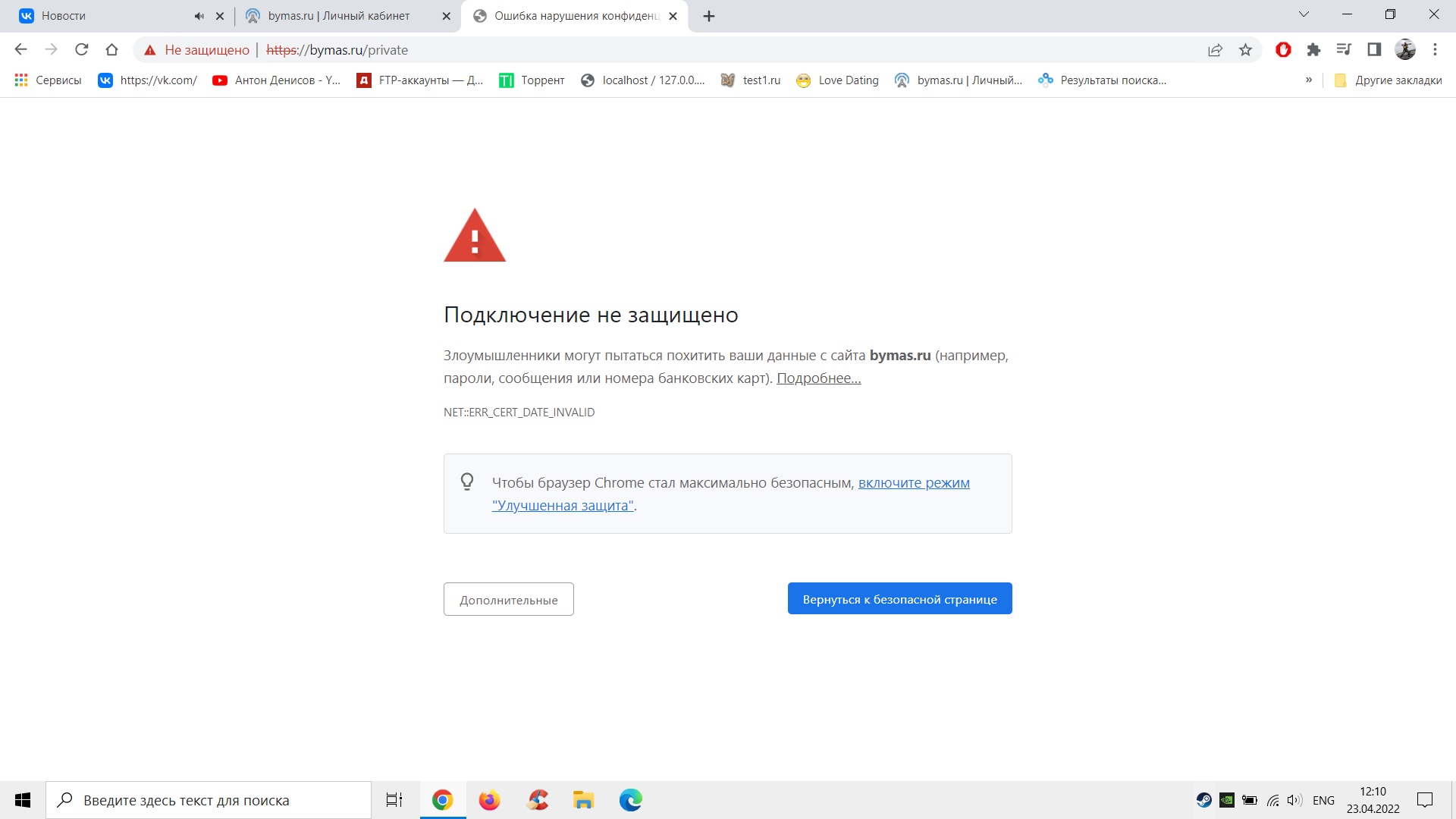Expand the hidden bookmarks chevron
Screen dimensions: 1456x819
[1308, 80]
